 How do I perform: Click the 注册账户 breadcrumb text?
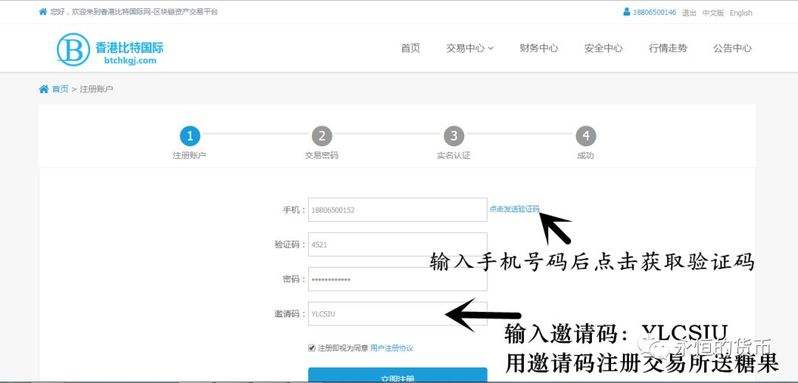pos(96,89)
